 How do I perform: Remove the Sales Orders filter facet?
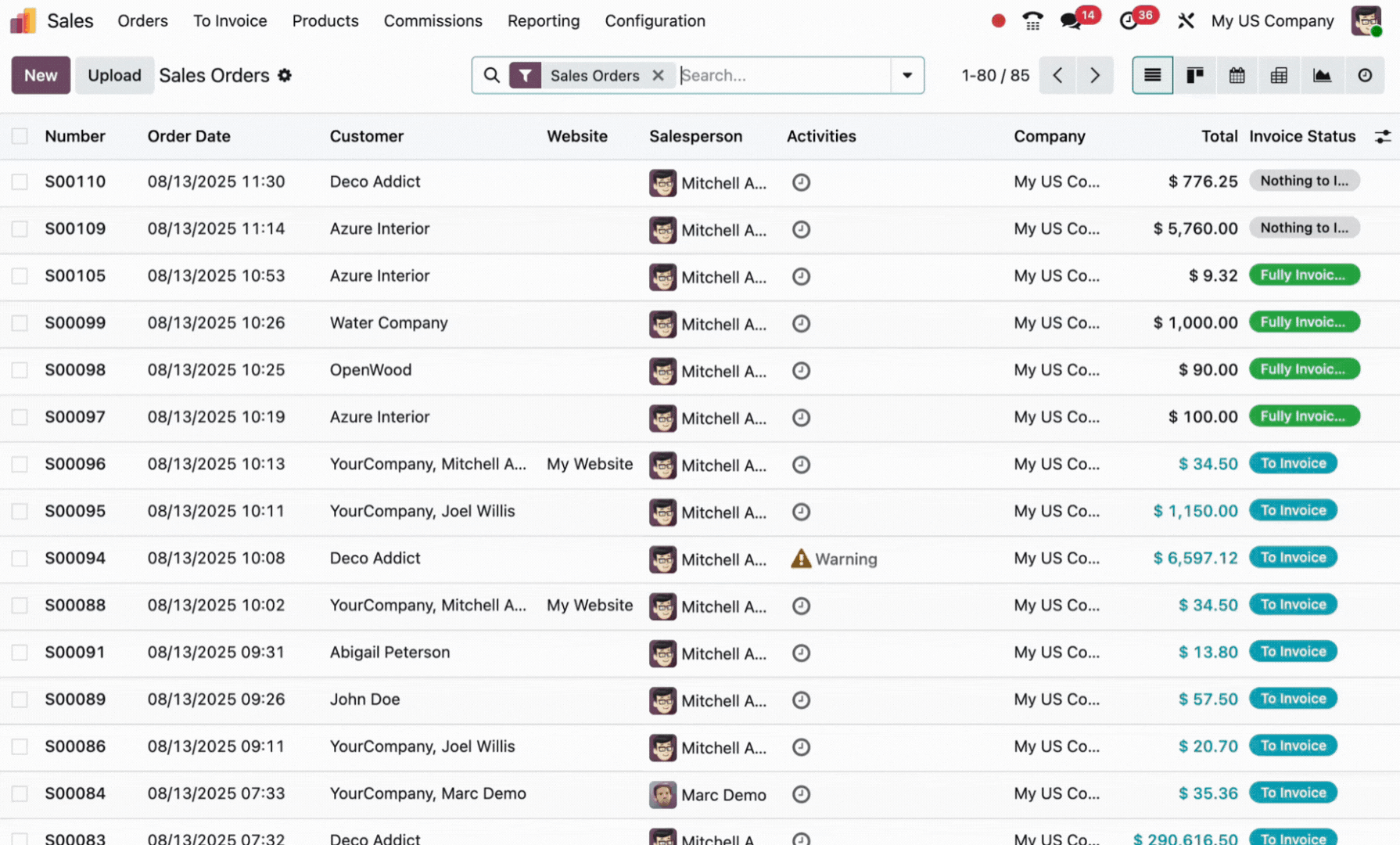pyautogui.click(x=658, y=75)
